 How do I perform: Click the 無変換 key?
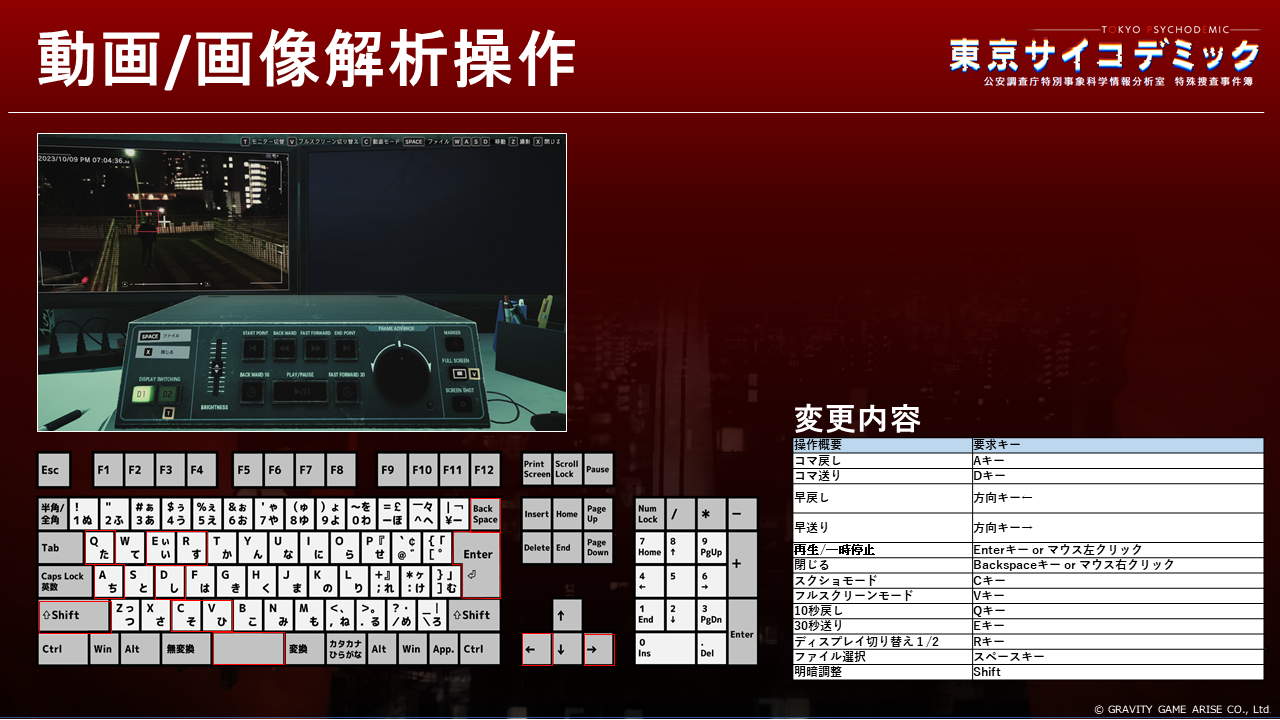[186, 649]
